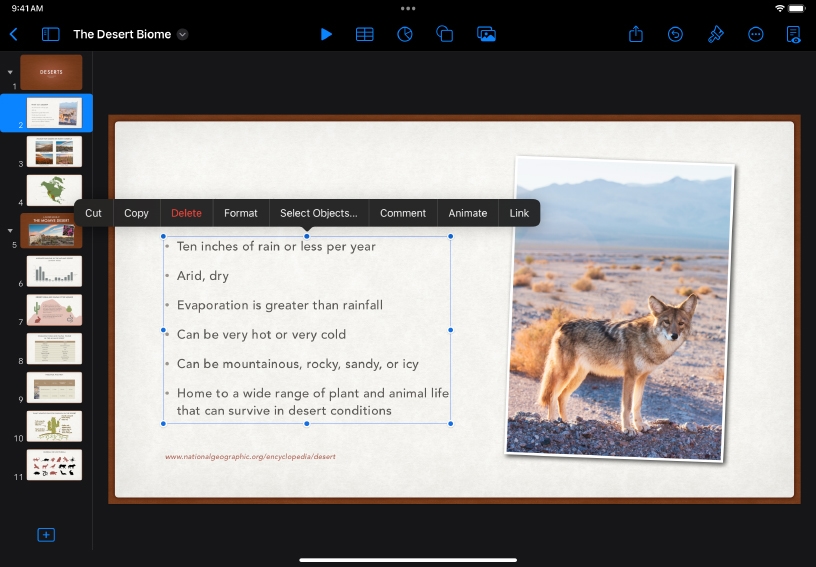Insert a table from the toolbar
816x567 pixels.
pyautogui.click(x=365, y=34)
